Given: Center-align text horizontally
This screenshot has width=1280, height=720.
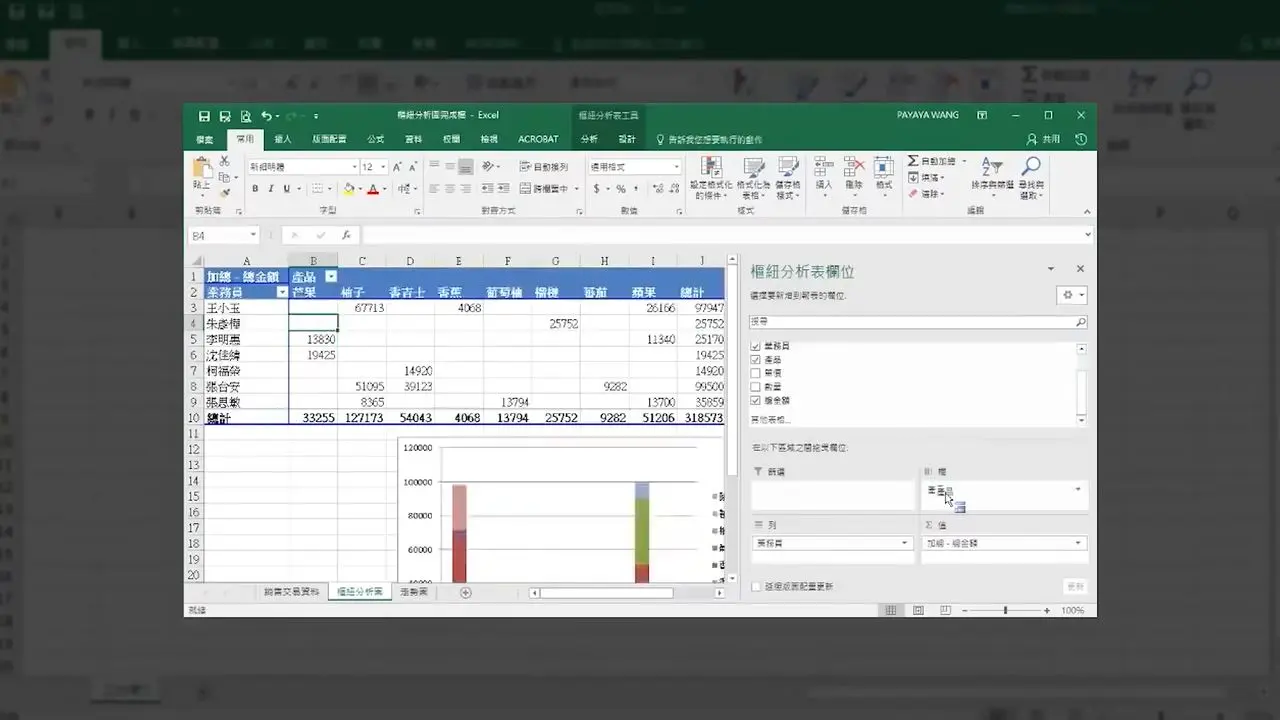Looking at the screenshot, I should click(450, 189).
